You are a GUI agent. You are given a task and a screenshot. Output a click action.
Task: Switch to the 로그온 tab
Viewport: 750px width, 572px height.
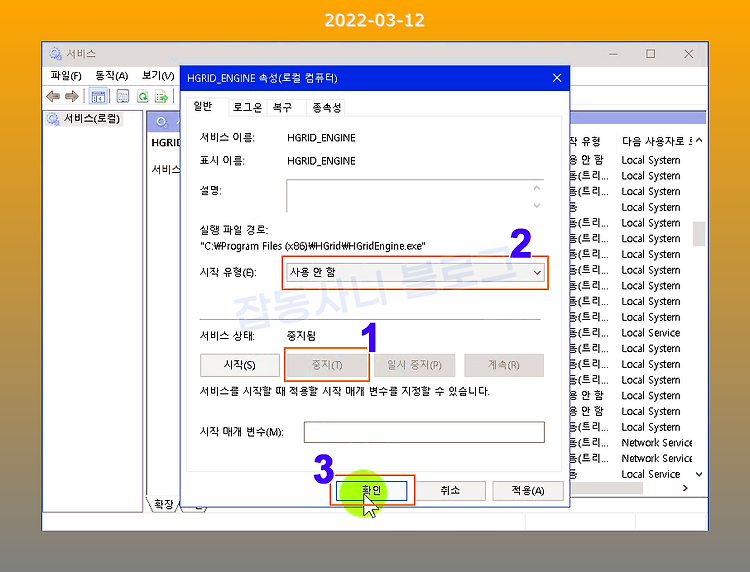click(247, 108)
